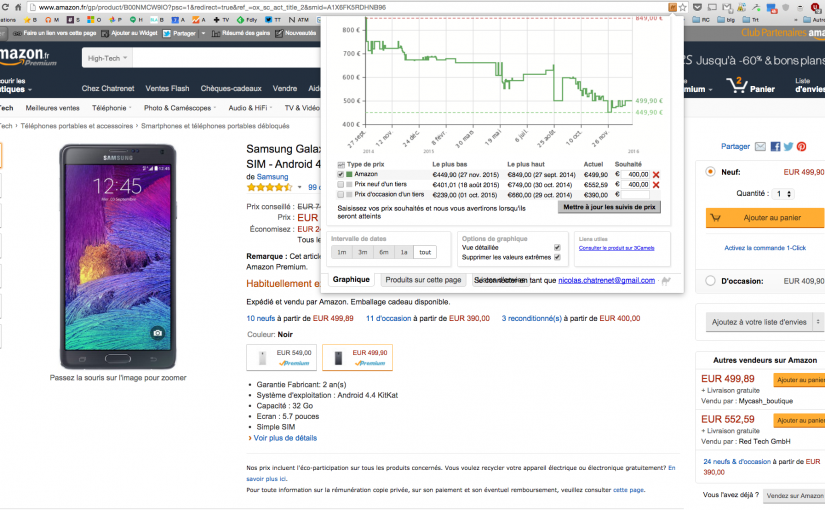Screen dimensions: 825x510
Task: Click the TV bookmark in the bookmarks bar
Action: 221,20
